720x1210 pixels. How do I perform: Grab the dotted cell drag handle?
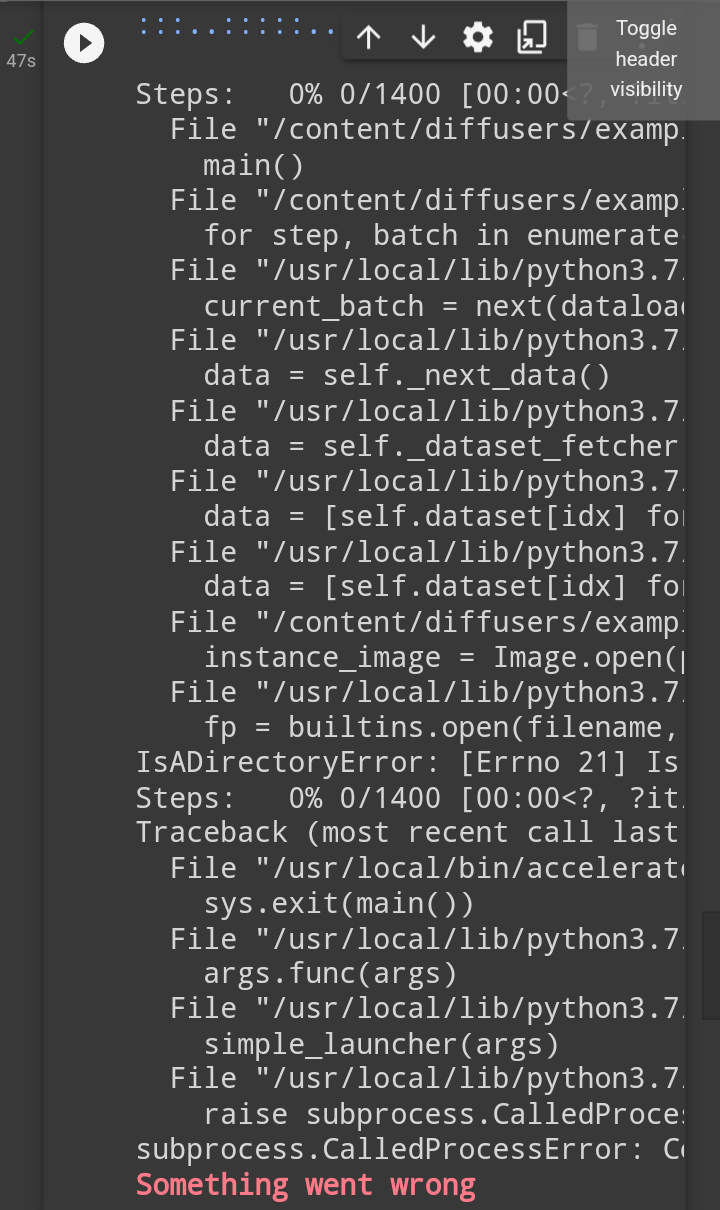(x=235, y=30)
